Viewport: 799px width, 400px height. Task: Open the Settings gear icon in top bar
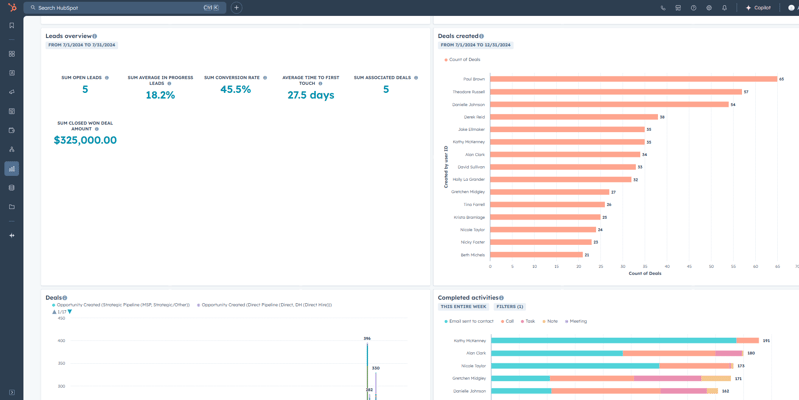click(x=709, y=8)
